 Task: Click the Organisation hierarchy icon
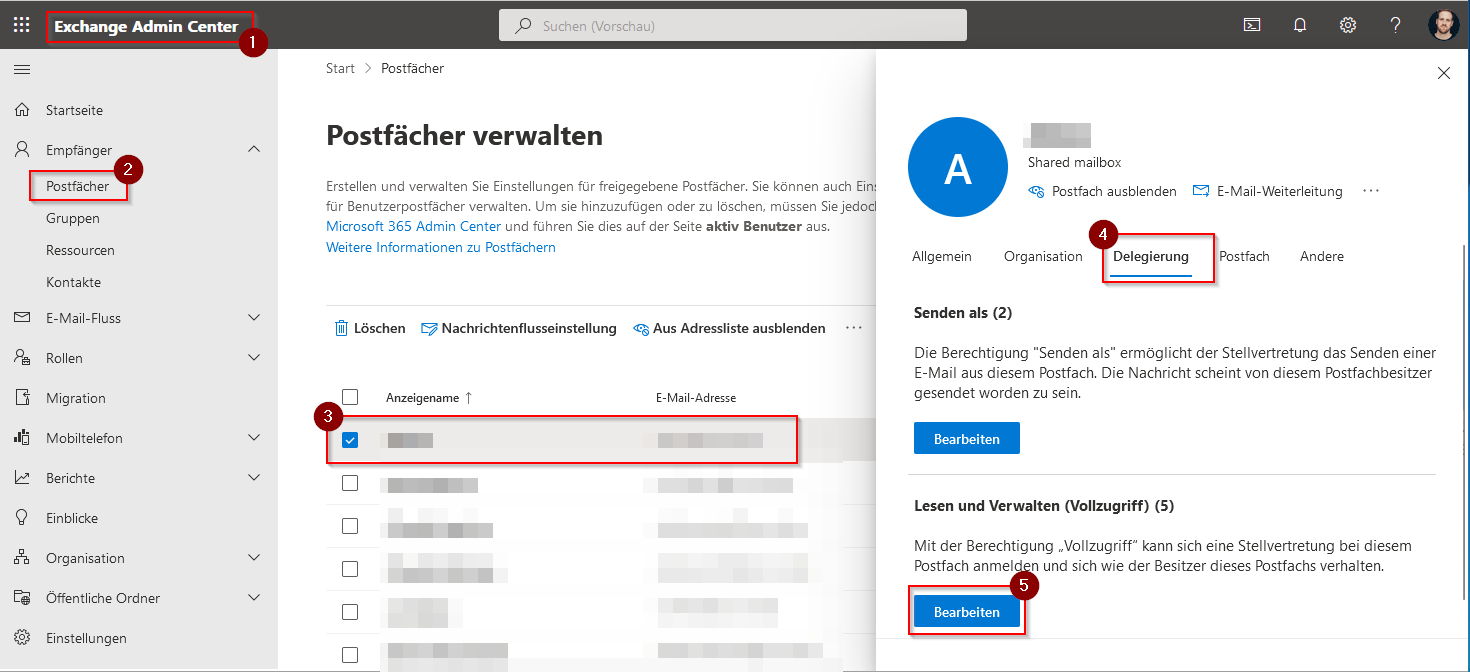pyautogui.click(x=22, y=558)
